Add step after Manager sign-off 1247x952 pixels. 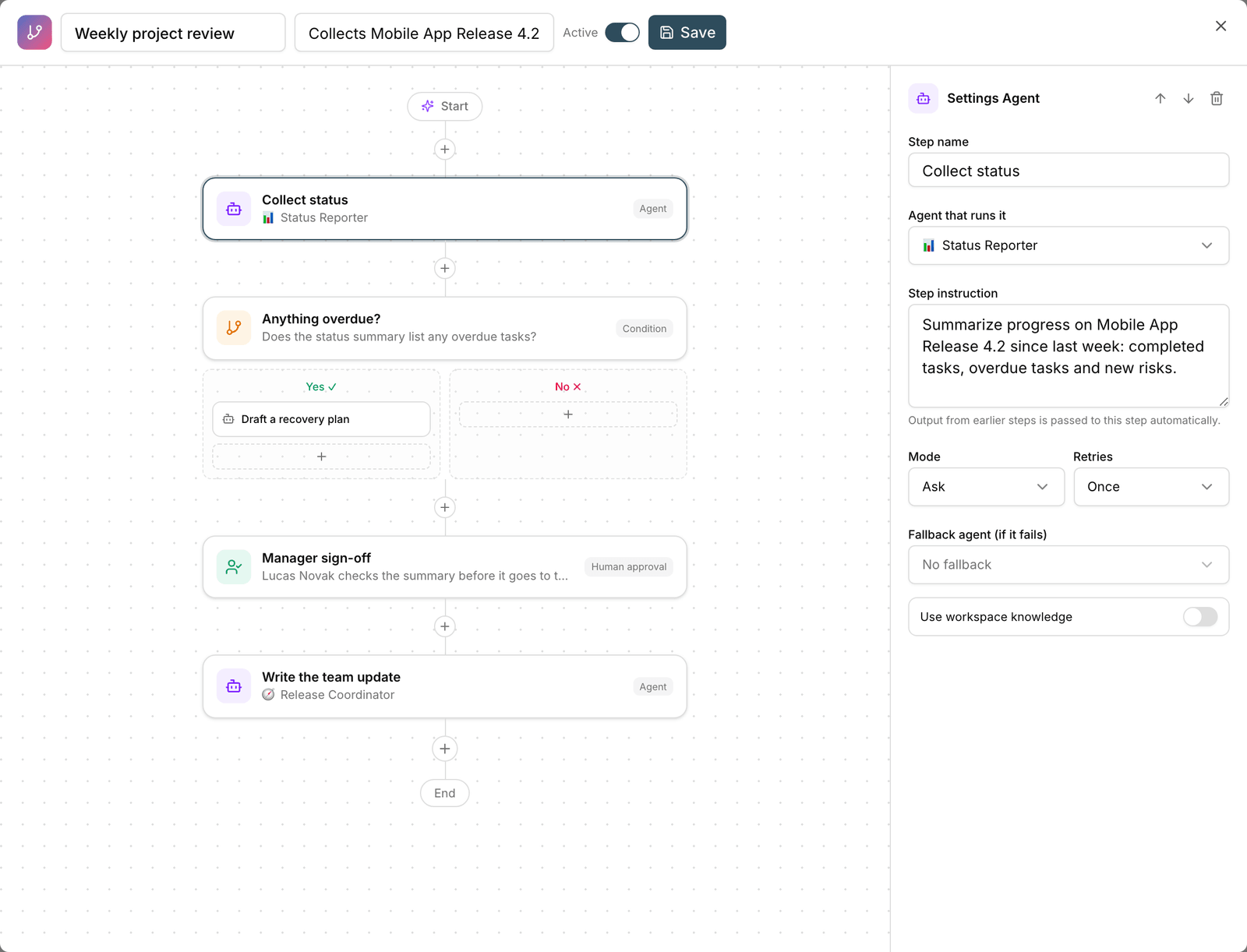coord(444,627)
